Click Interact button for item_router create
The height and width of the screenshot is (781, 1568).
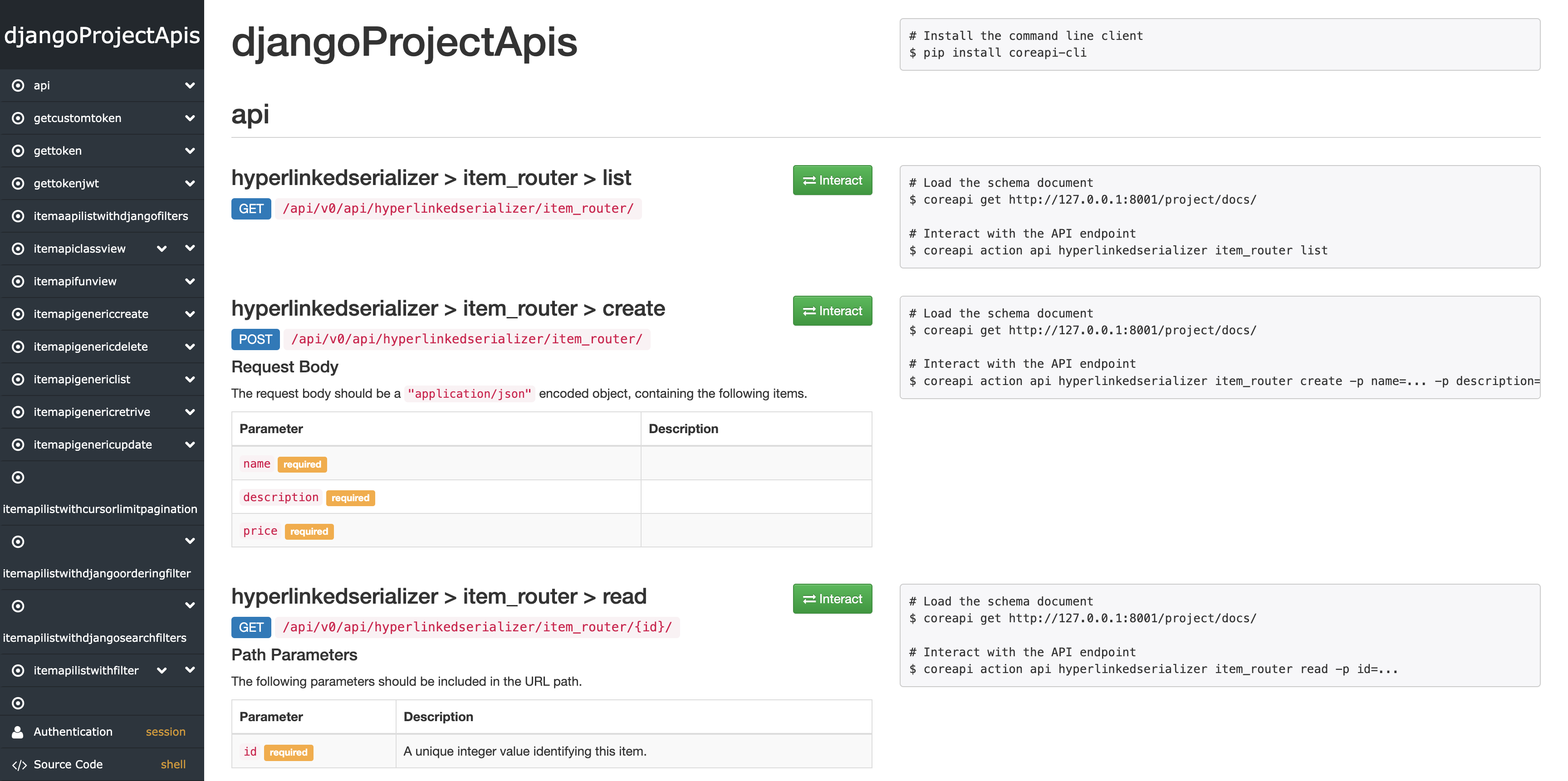(832, 311)
